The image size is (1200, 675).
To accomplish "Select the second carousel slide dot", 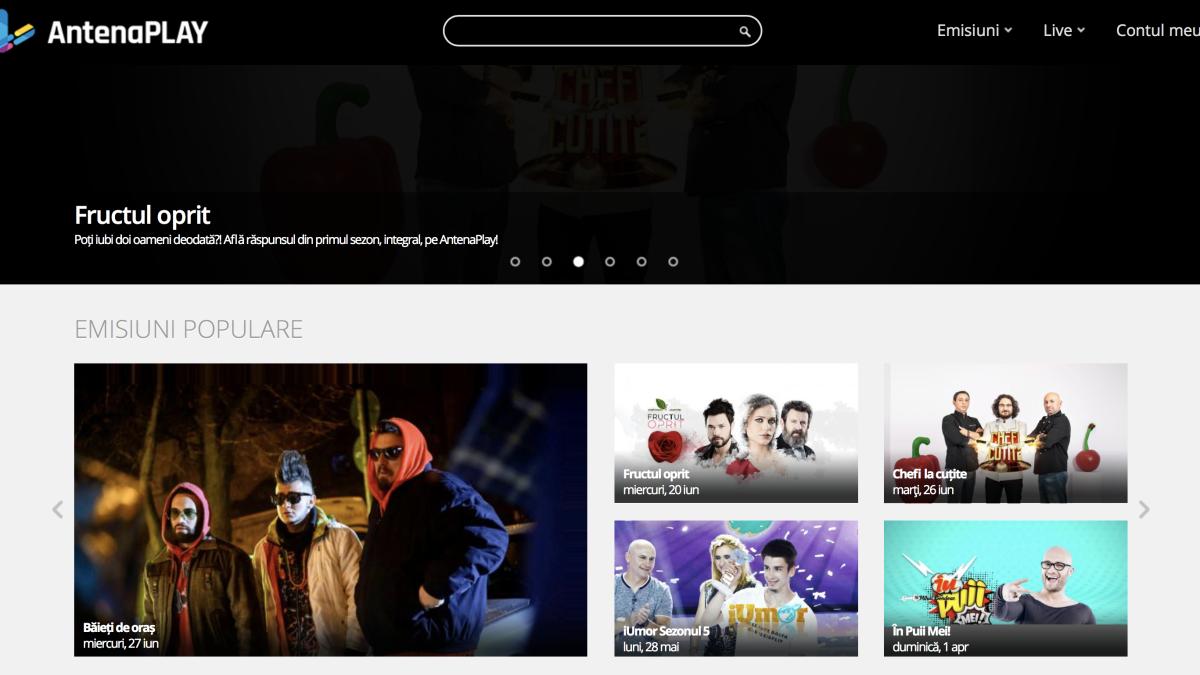I will tap(547, 262).
